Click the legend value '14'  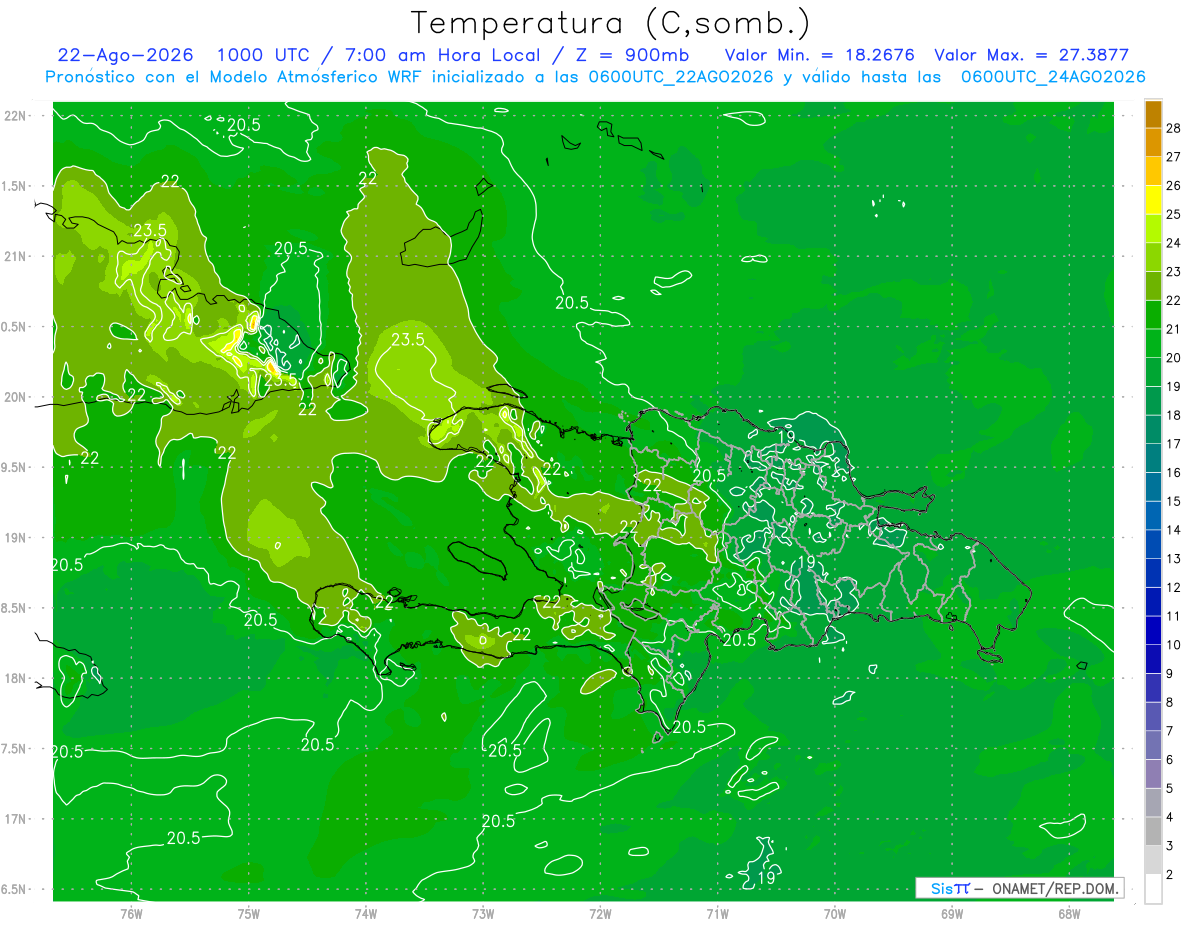tap(1174, 530)
